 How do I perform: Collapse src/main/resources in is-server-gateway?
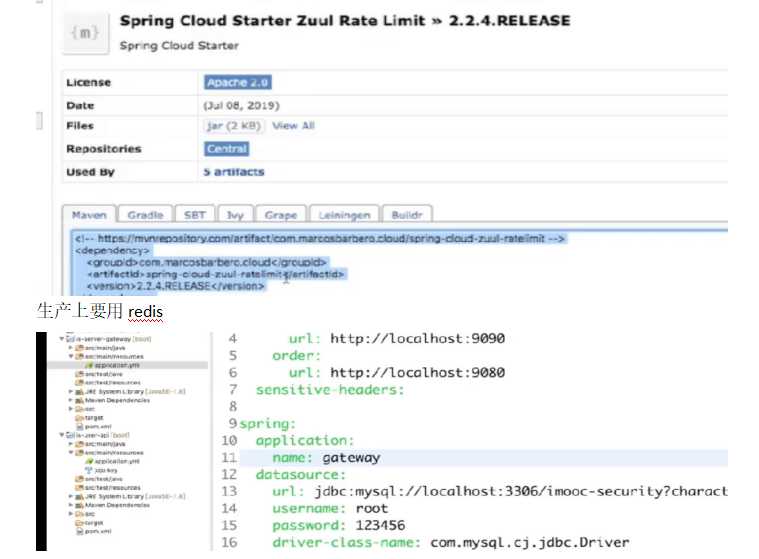coord(71,356)
